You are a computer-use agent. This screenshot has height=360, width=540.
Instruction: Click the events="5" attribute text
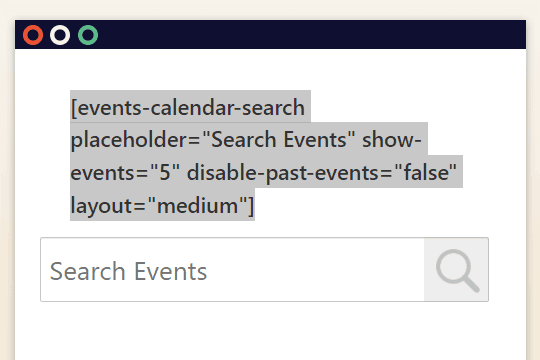click(125, 172)
